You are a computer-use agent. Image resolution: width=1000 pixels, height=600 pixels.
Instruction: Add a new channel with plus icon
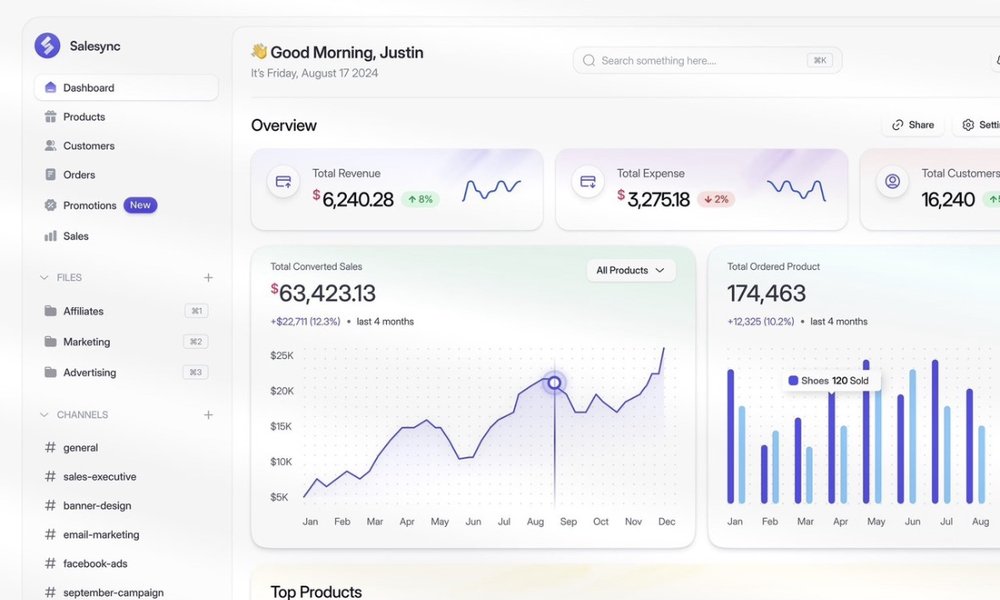point(208,414)
